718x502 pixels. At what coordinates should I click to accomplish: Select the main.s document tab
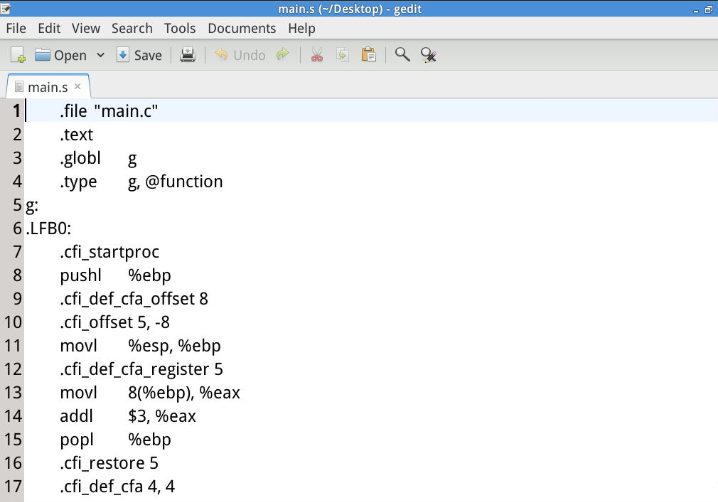(x=48, y=87)
